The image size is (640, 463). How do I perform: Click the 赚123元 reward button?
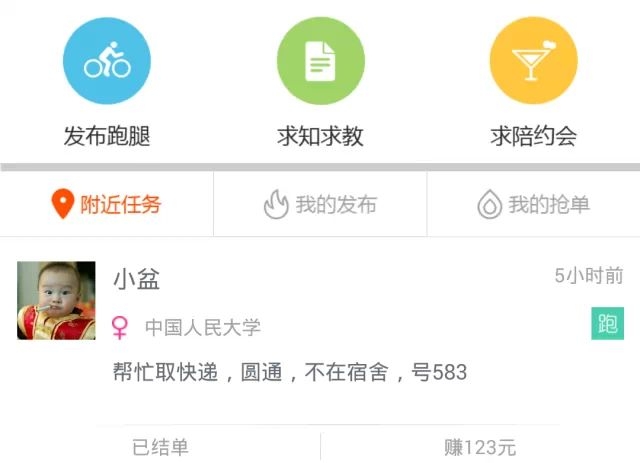click(x=480, y=447)
